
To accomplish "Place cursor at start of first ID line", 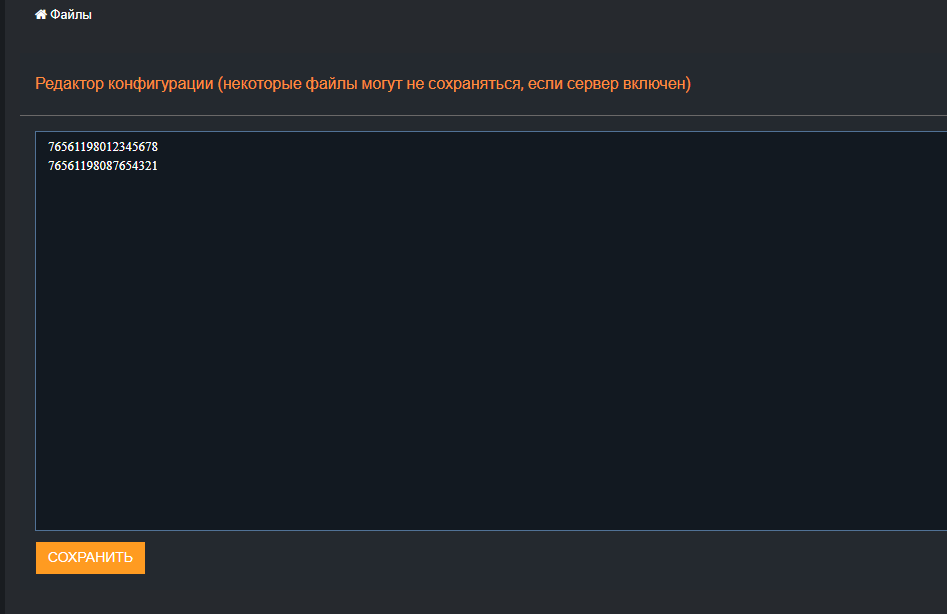I will [48, 147].
